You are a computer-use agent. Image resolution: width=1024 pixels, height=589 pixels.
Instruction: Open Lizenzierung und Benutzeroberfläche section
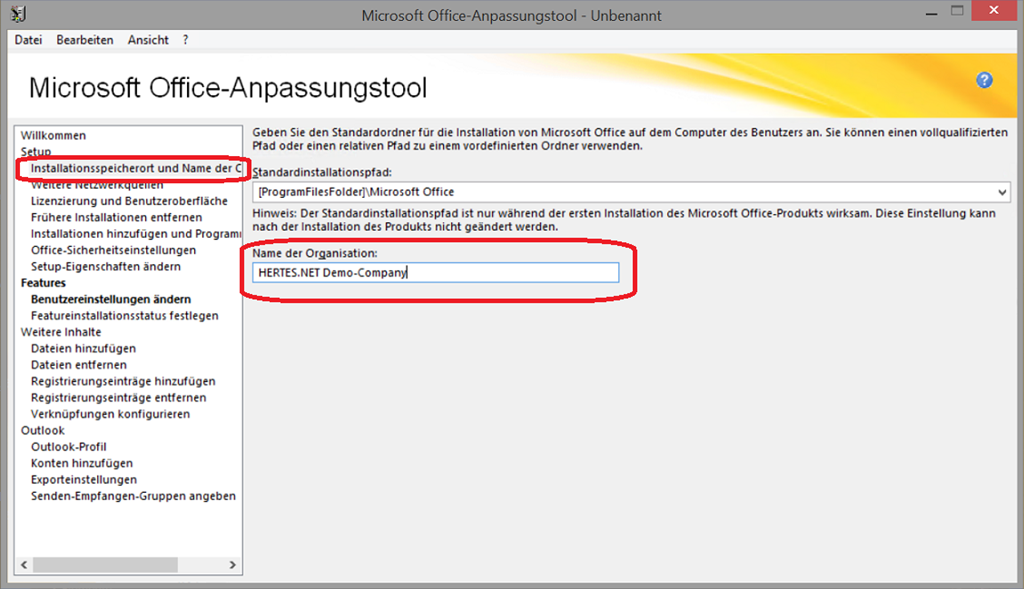[x=129, y=201]
